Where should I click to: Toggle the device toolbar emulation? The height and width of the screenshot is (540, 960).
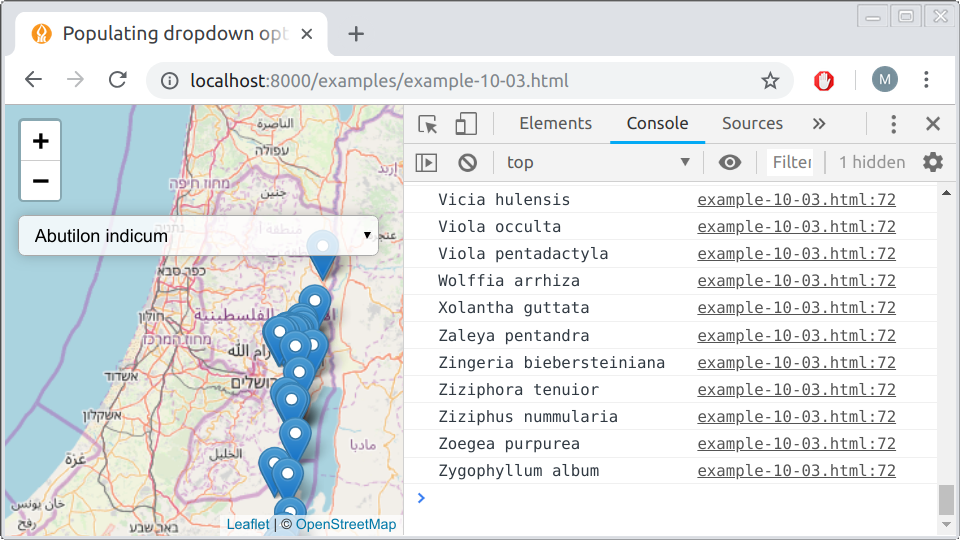click(x=466, y=124)
